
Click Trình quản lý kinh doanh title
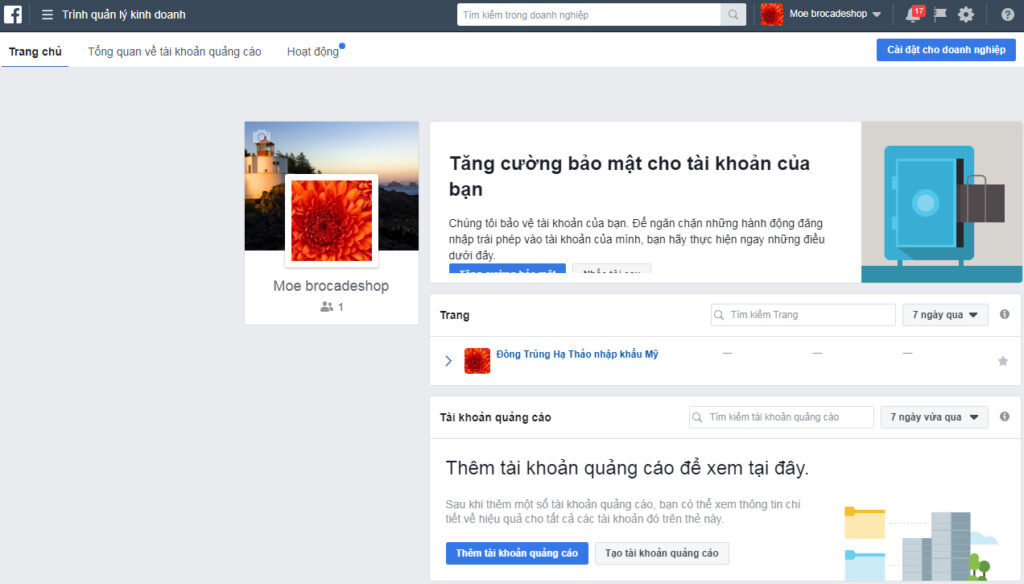pos(123,14)
